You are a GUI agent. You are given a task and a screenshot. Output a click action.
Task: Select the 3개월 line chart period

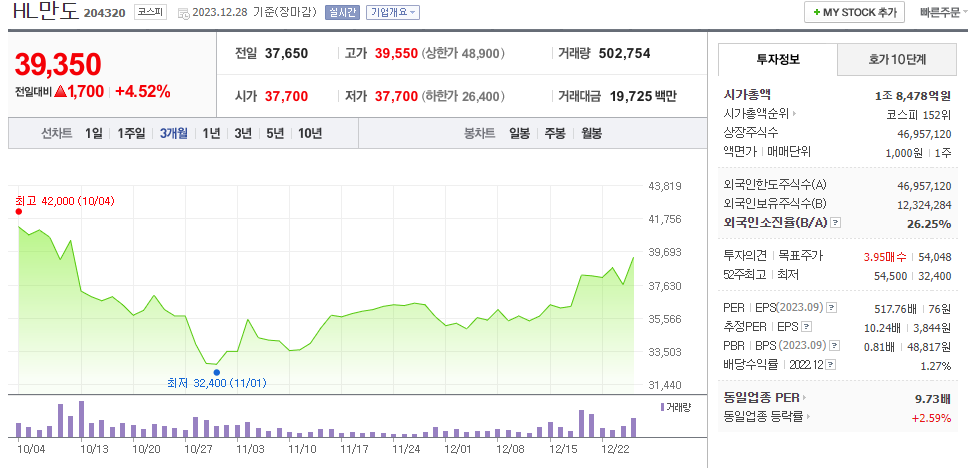[174, 133]
